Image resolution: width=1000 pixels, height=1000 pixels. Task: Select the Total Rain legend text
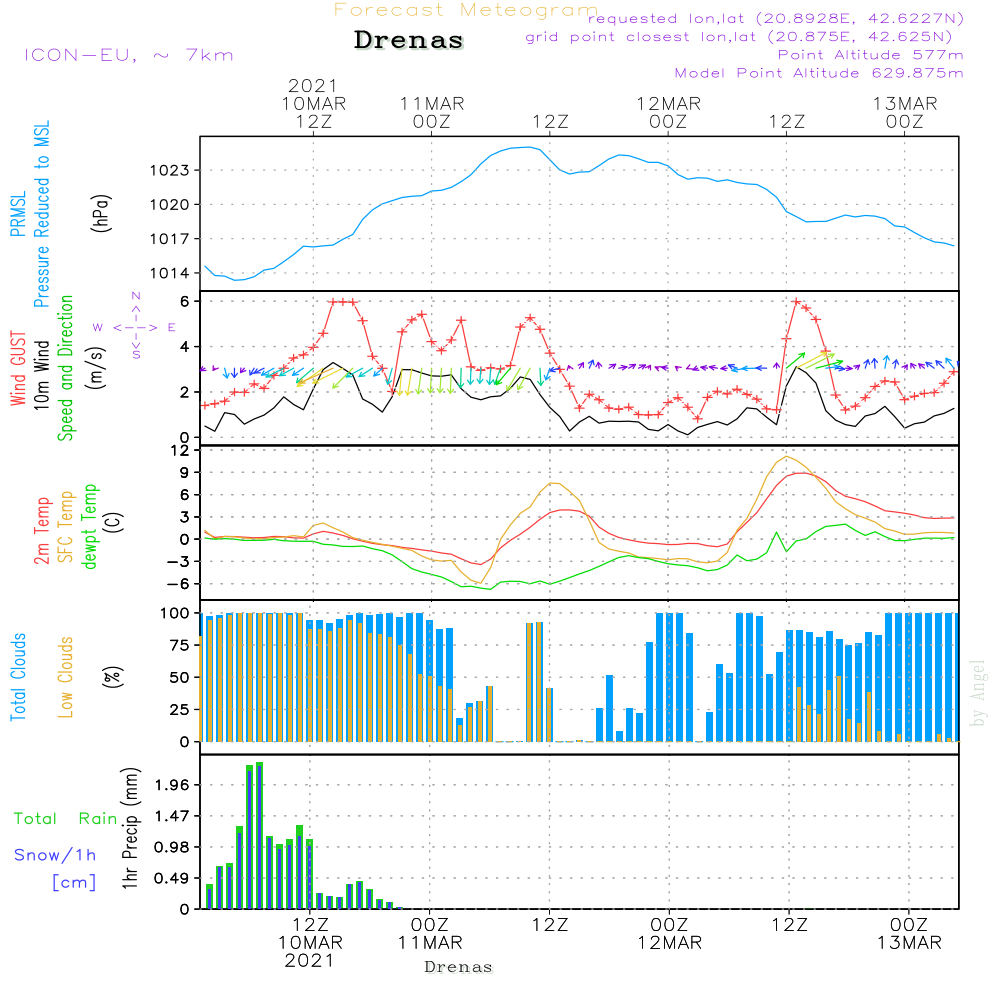(x=65, y=818)
